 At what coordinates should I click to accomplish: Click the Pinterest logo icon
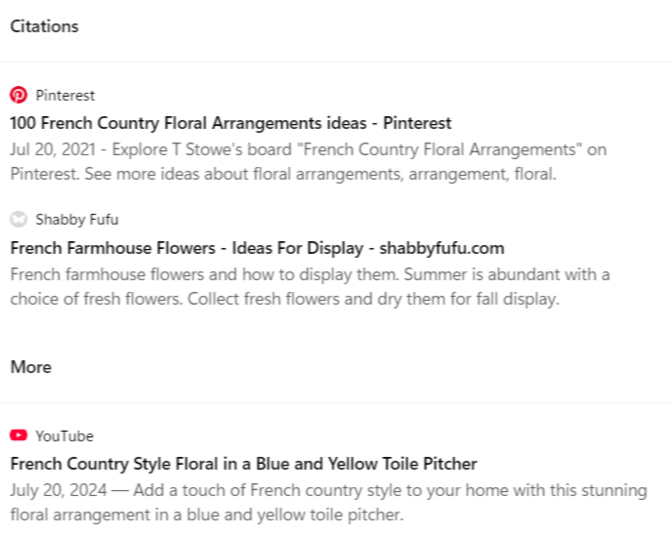pyautogui.click(x=18, y=95)
